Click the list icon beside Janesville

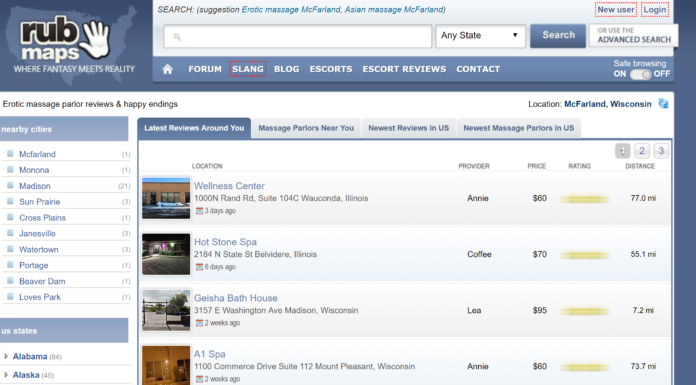(x=10, y=233)
